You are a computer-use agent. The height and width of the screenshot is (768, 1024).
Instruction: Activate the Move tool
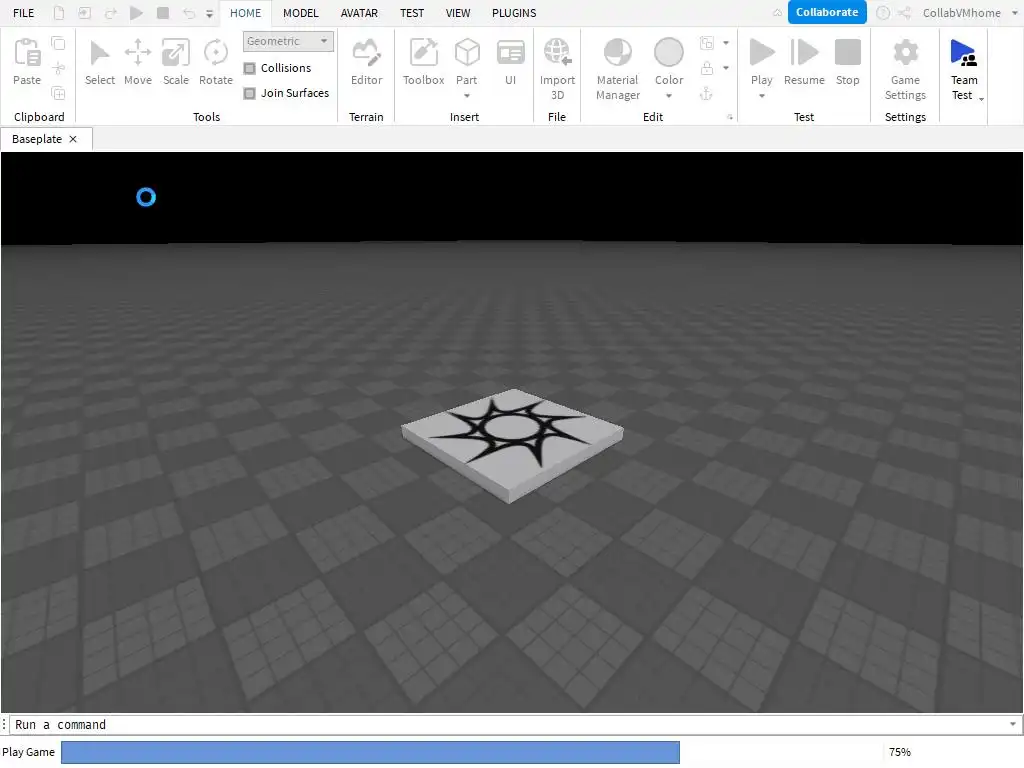point(138,61)
